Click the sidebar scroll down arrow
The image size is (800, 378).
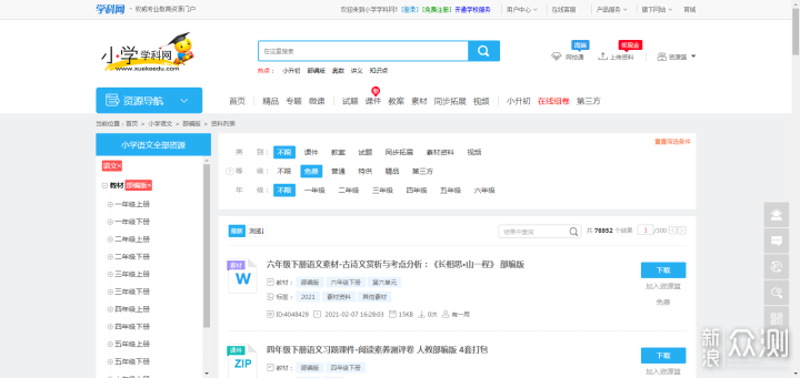(x=207, y=373)
